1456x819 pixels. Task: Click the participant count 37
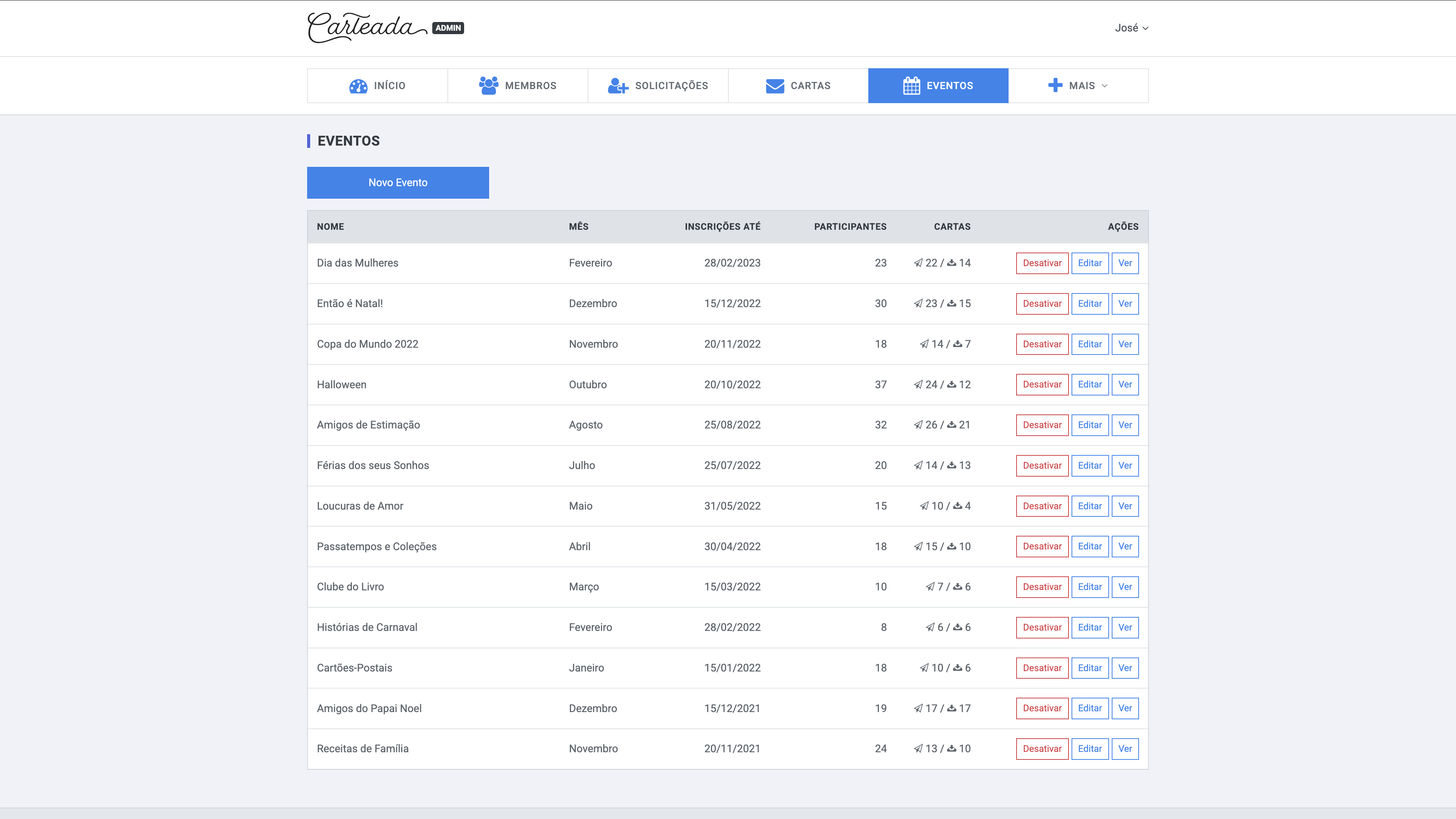coord(880,384)
